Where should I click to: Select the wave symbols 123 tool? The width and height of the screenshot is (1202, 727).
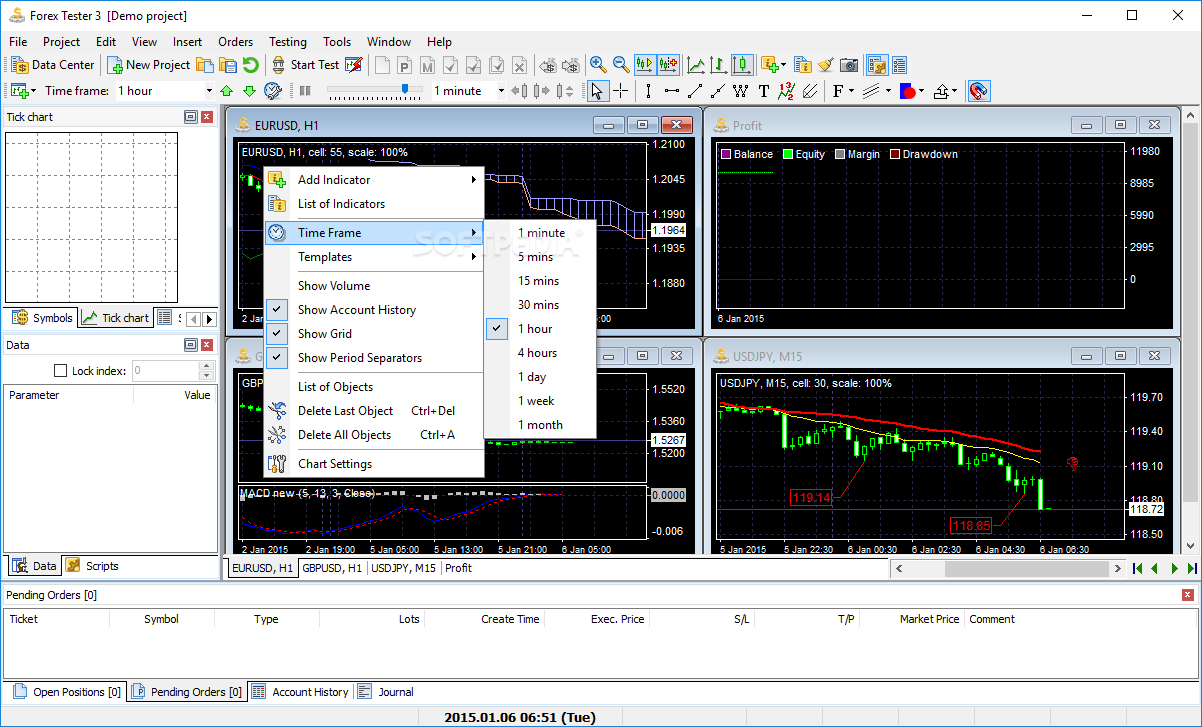click(786, 91)
